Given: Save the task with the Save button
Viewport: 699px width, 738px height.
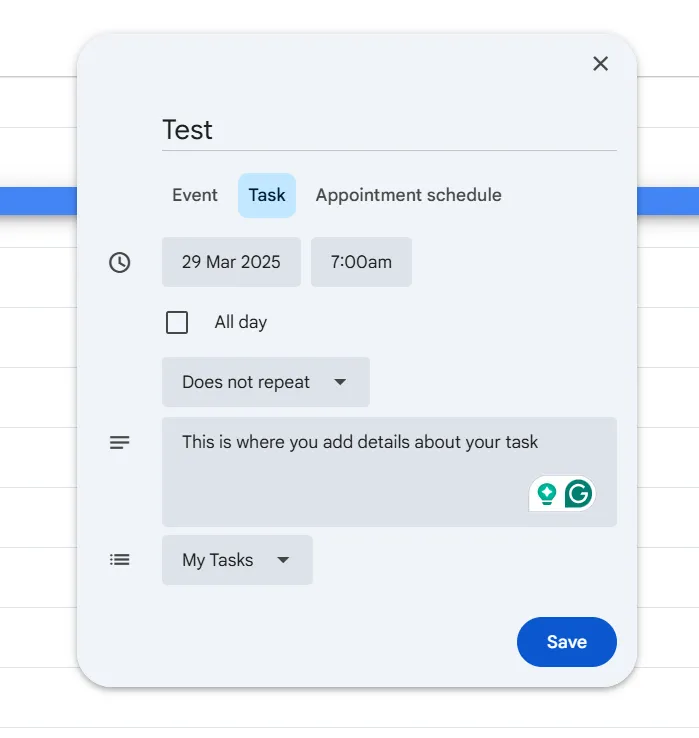Looking at the screenshot, I should pyautogui.click(x=567, y=642).
